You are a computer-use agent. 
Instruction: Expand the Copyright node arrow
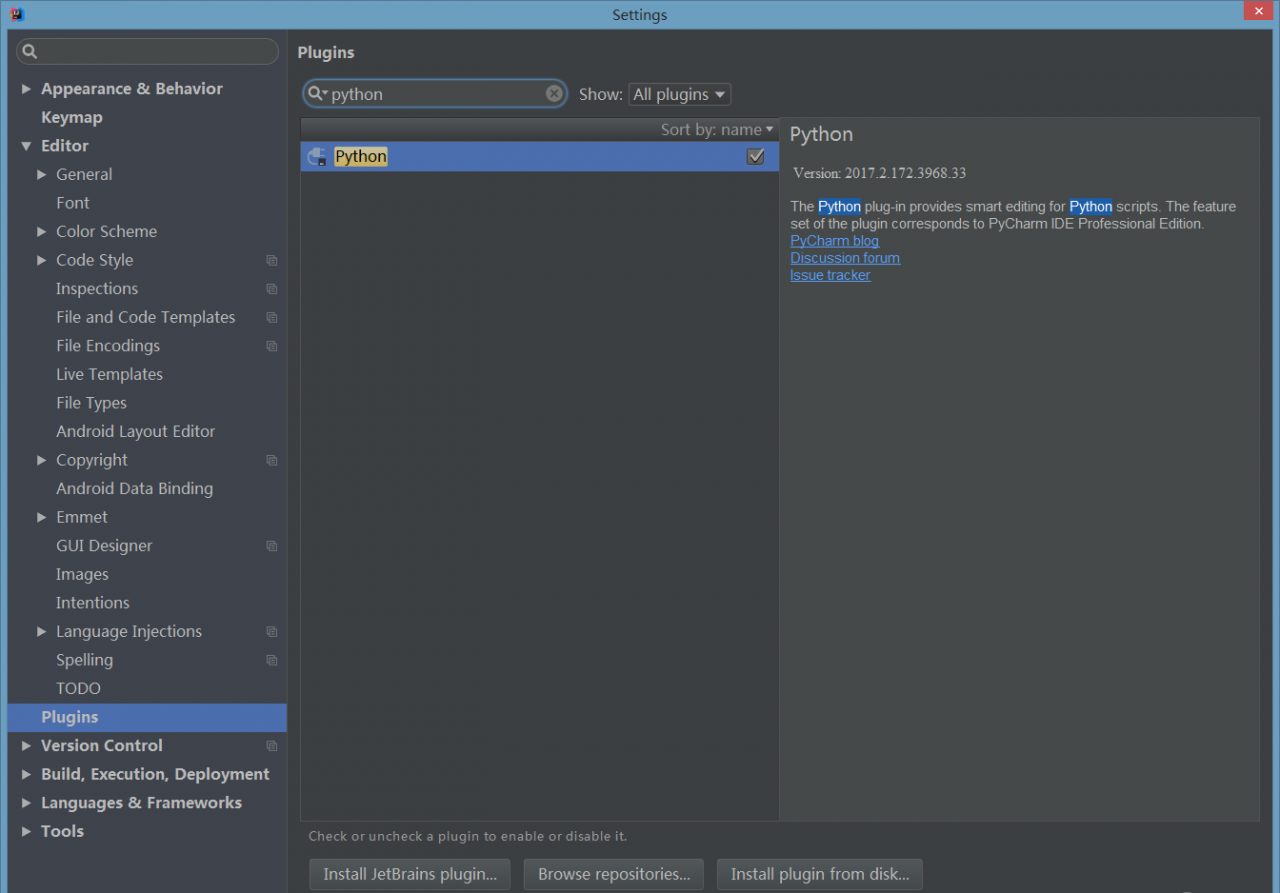pos(42,460)
